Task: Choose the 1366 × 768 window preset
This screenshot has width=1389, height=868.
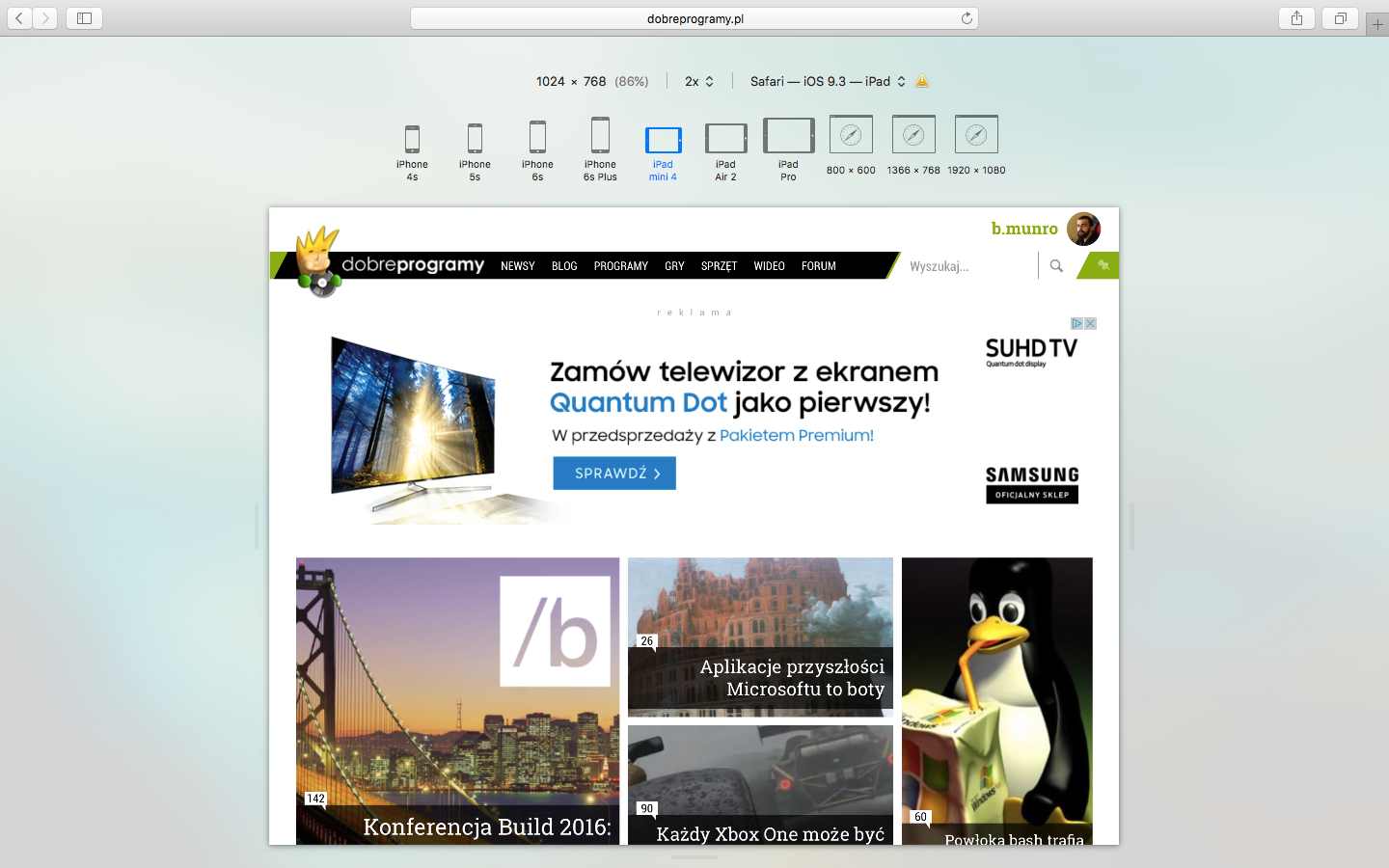Action: (913, 146)
